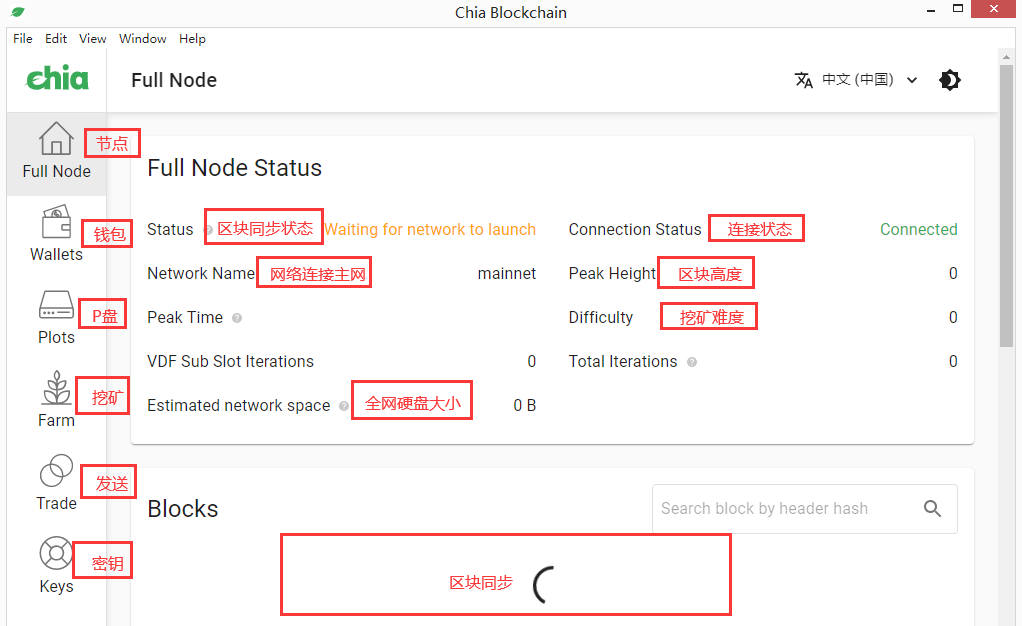Expand the 中文 (中国) language dropdown
Image resolution: width=1022 pixels, height=626 pixels.
(857, 80)
